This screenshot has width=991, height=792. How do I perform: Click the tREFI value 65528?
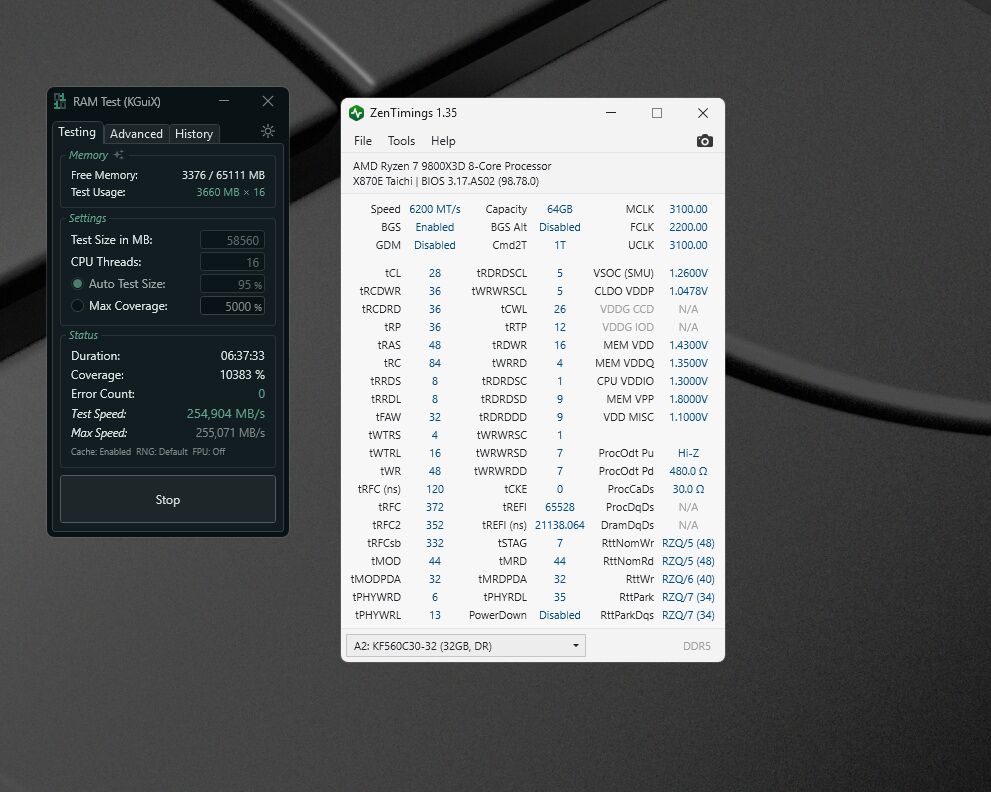coord(560,507)
